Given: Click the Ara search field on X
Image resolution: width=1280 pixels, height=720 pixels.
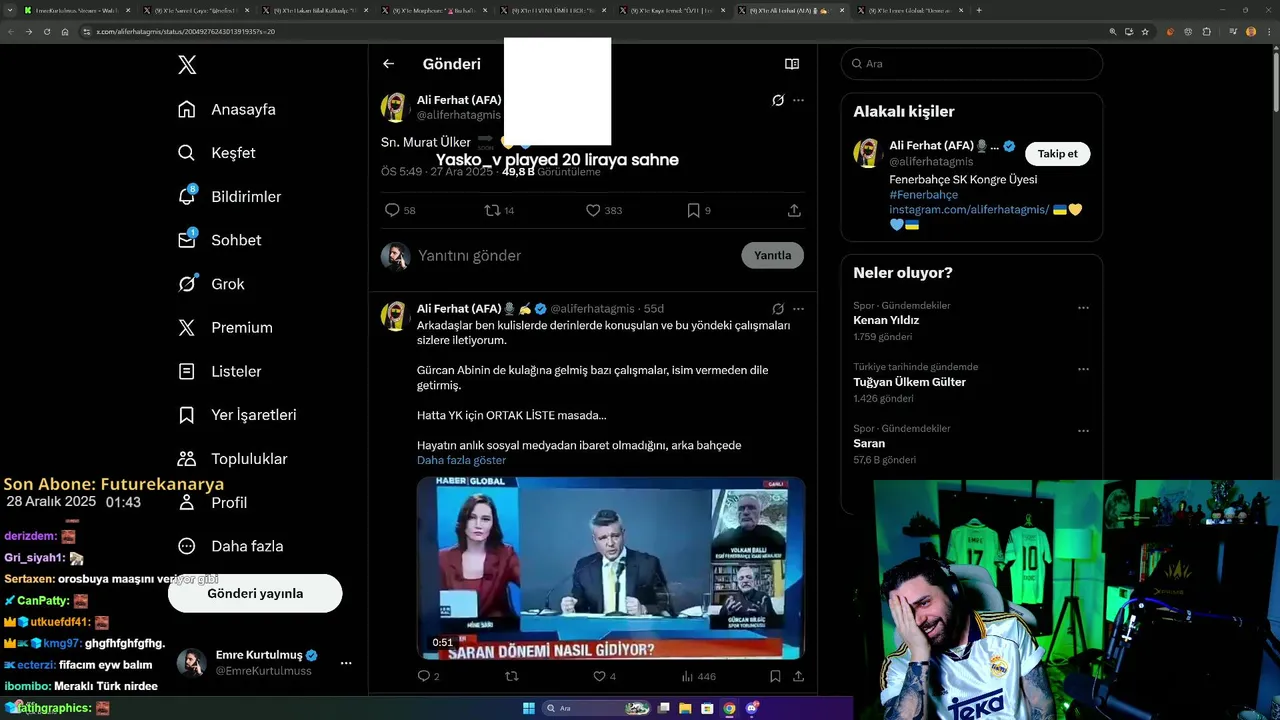Looking at the screenshot, I should (971, 64).
